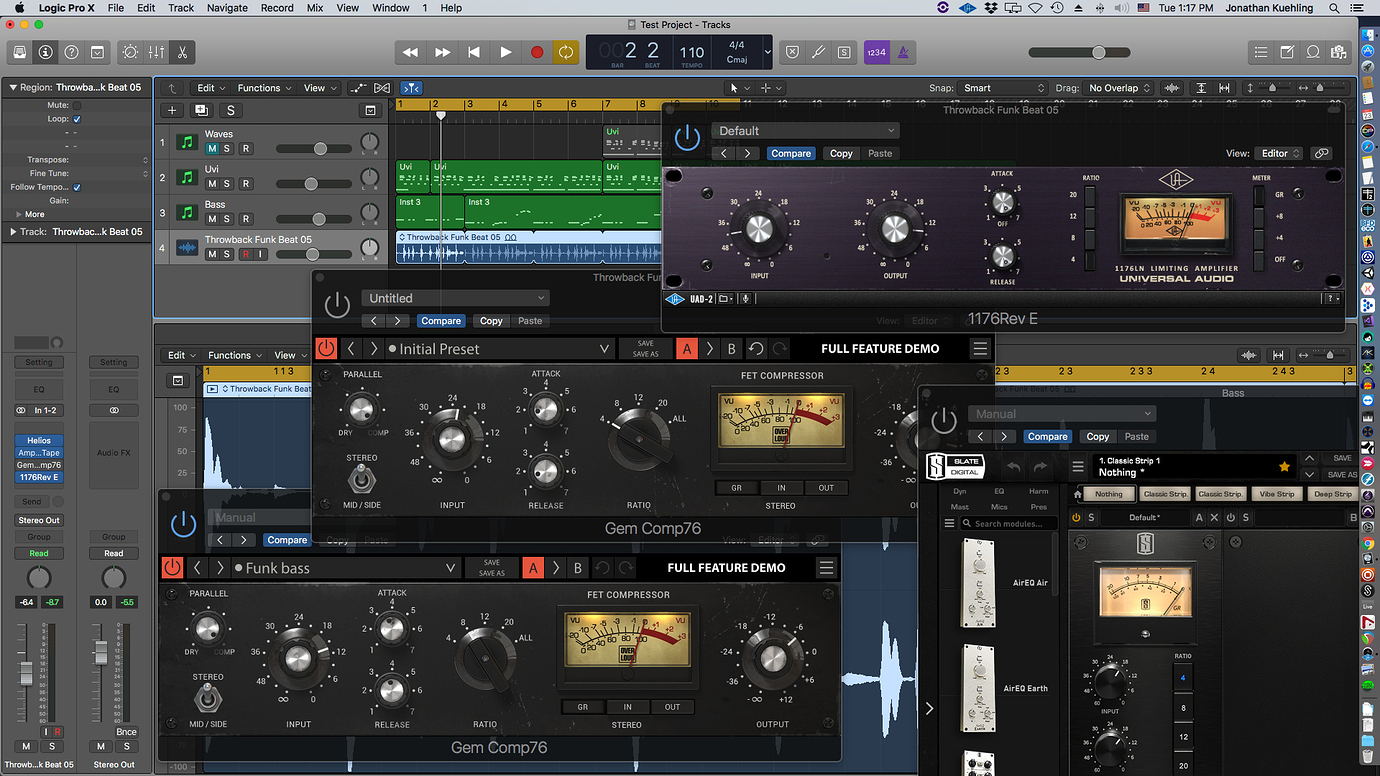The height and width of the screenshot is (776, 1380).
Task: Toggle Flex catch-playhead button in tracks toolbar
Action: [411, 88]
